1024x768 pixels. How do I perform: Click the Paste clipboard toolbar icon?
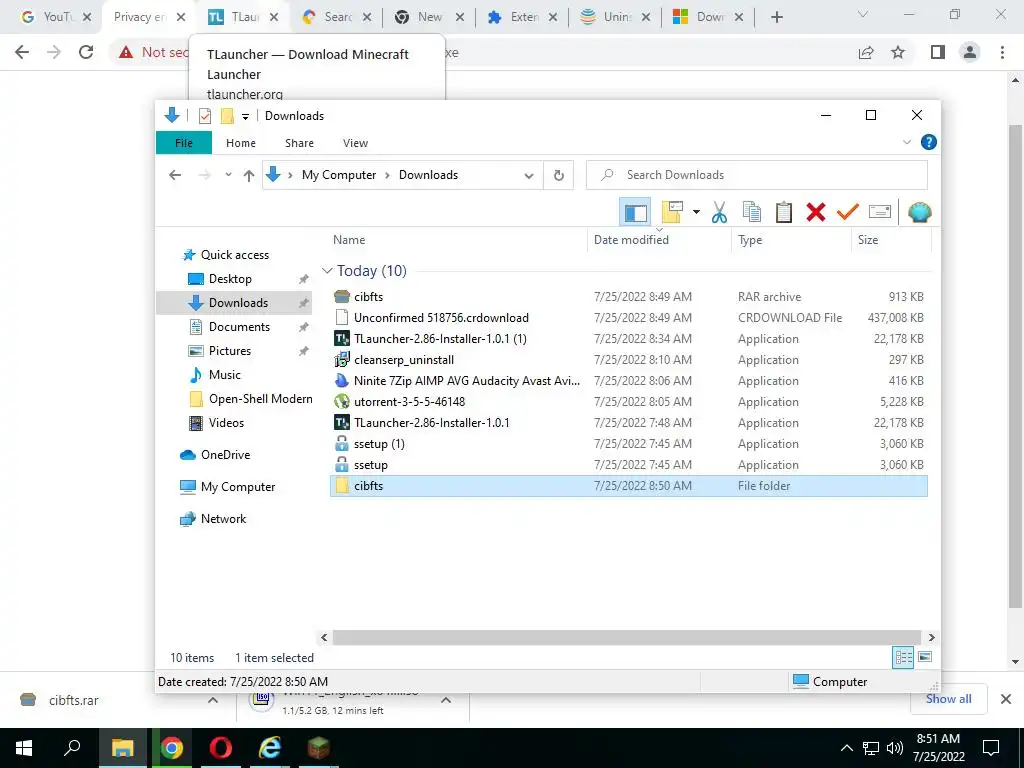pos(784,212)
